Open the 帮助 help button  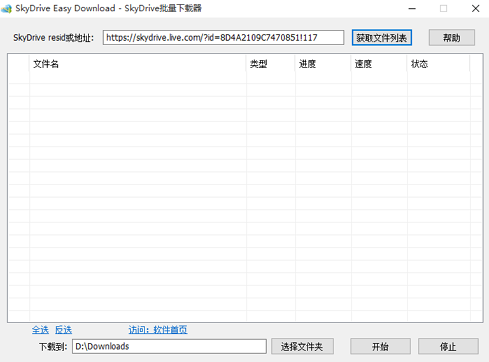click(x=452, y=38)
